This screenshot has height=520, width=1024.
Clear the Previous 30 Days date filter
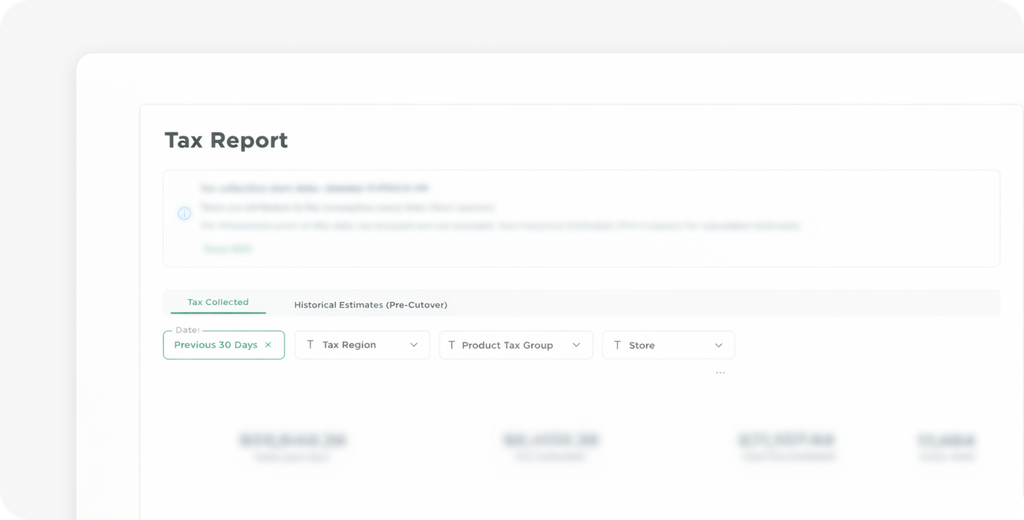click(x=268, y=345)
